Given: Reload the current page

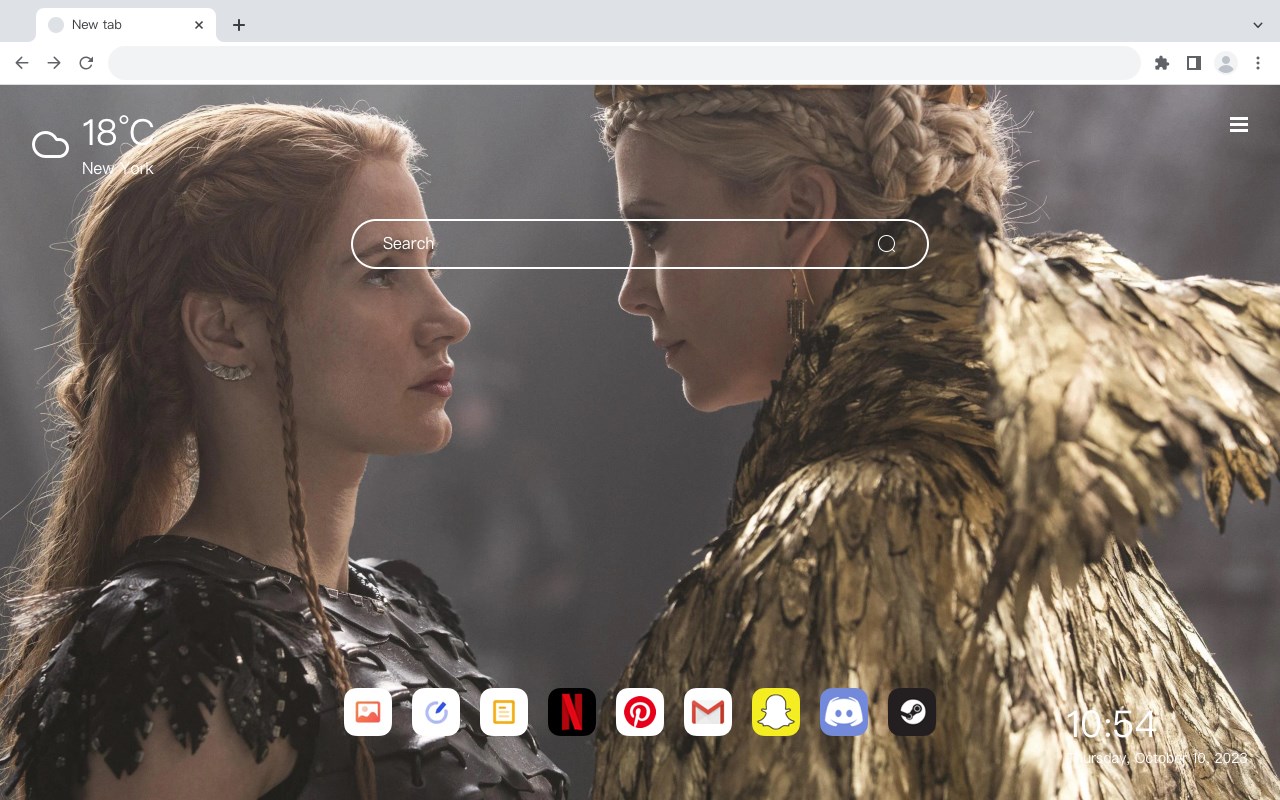Looking at the screenshot, I should click(86, 63).
